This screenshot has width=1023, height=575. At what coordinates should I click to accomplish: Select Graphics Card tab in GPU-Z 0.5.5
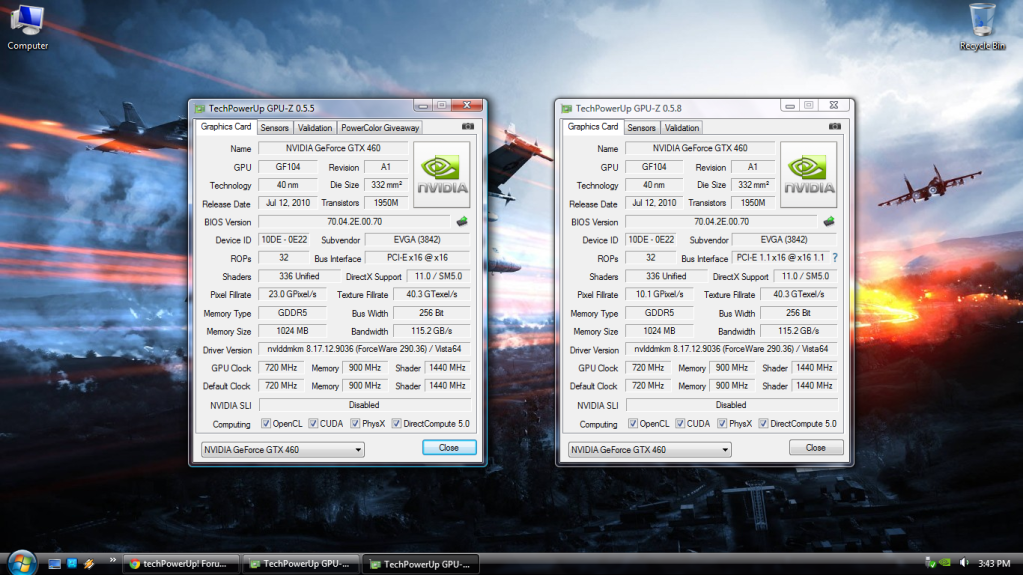point(226,127)
